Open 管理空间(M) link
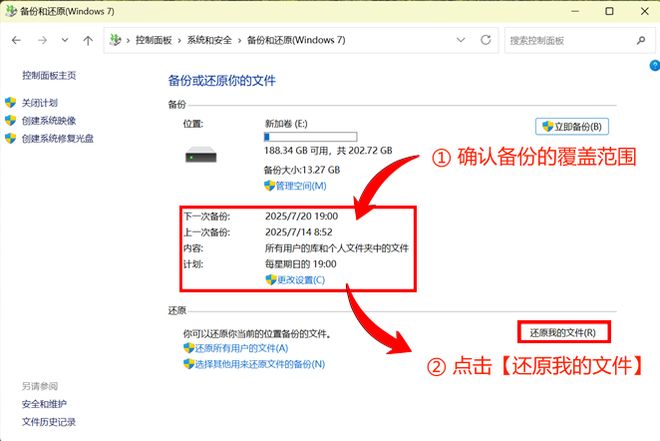The height and width of the screenshot is (441, 660). coord(301,186)
